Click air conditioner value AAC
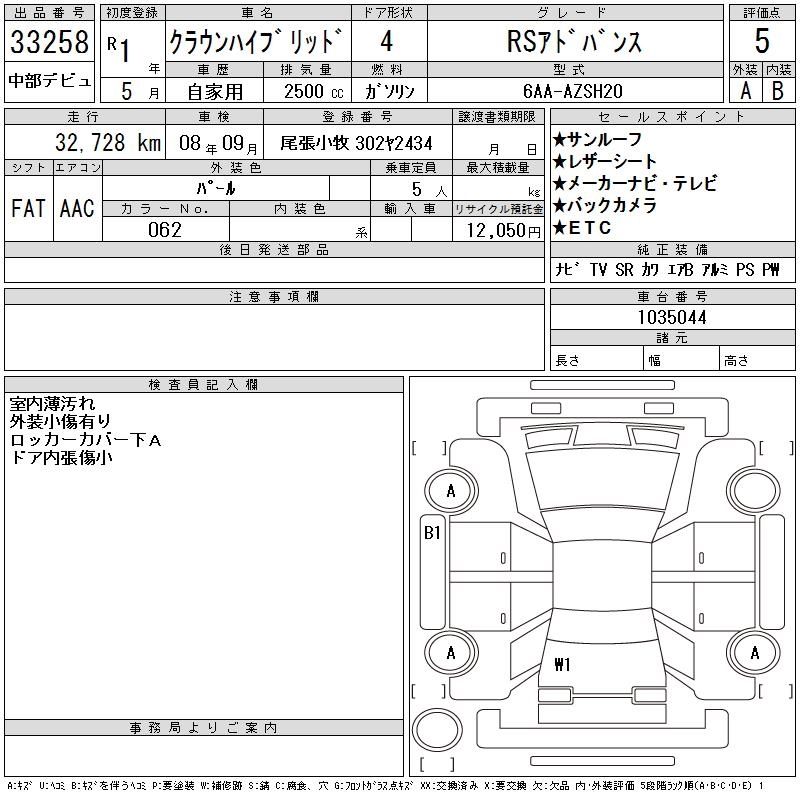Screen dimensions: 800x800 coord(77,208)
